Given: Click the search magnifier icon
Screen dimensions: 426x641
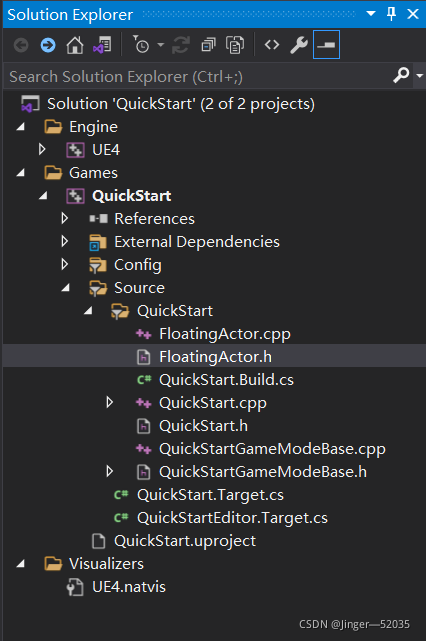Looking at the screenshot, I should [401, 75].
